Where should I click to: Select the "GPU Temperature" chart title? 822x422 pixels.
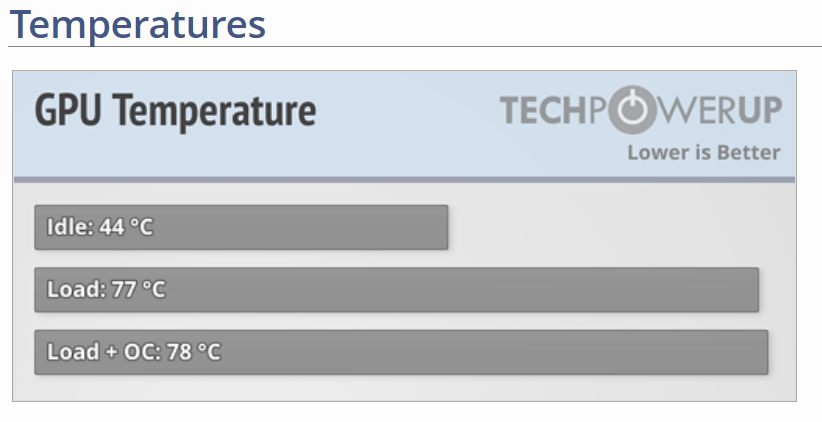click(175, 110)
